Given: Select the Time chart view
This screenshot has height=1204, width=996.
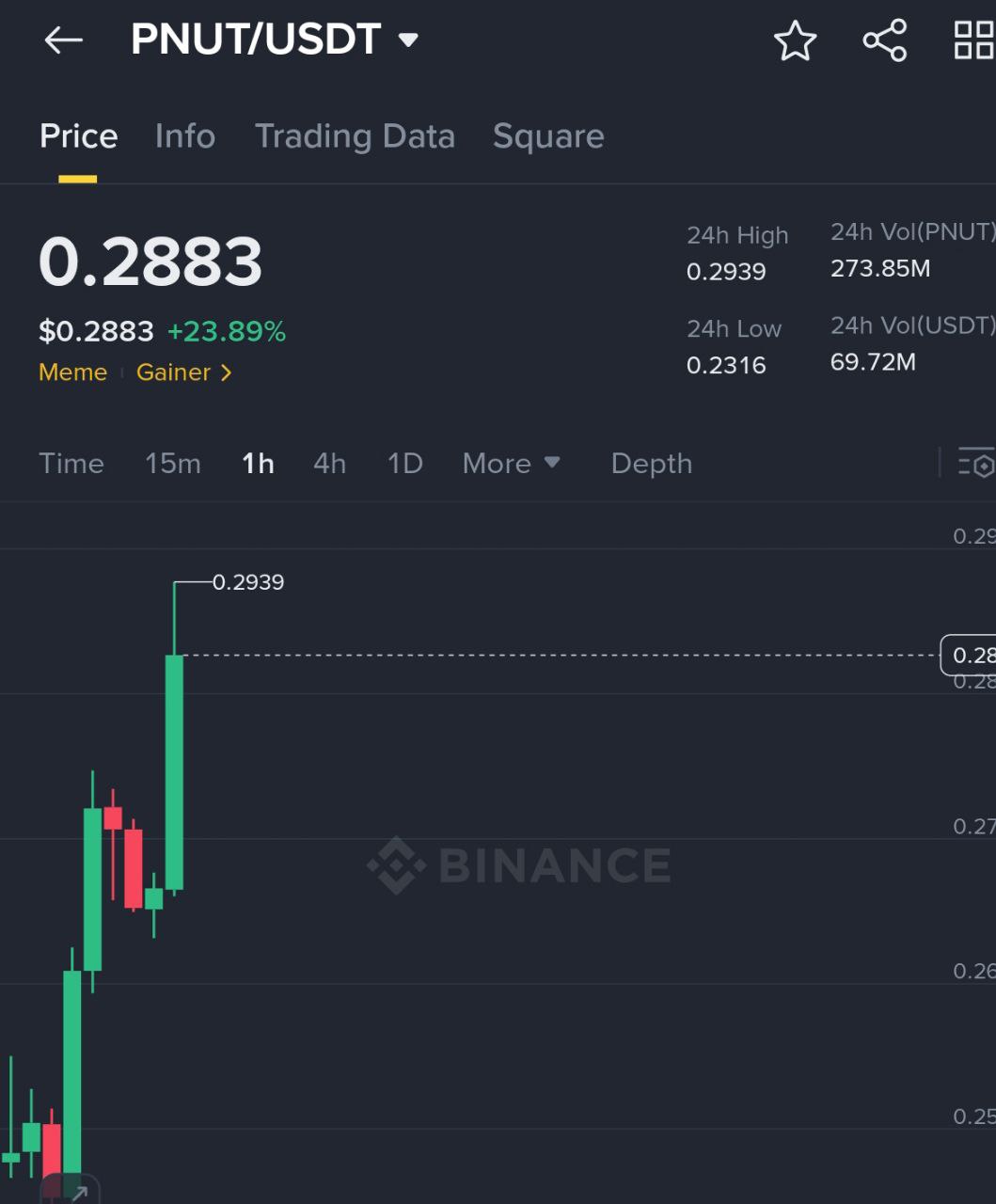Looking at the screenshot, I should point(71,463).
